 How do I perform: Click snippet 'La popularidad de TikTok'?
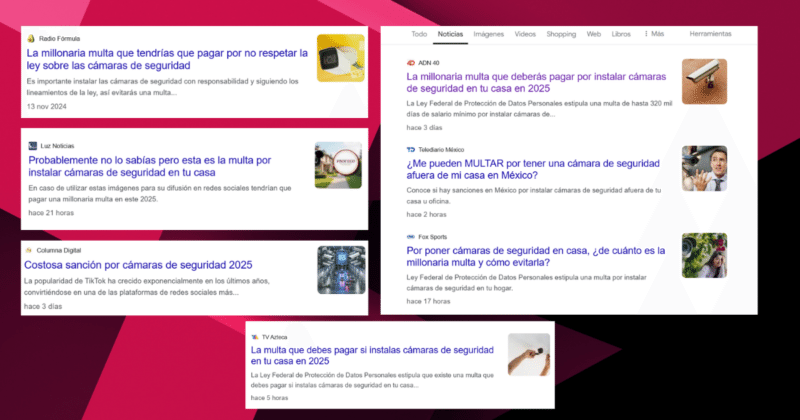pyautogui.click(x=146, y=286)
